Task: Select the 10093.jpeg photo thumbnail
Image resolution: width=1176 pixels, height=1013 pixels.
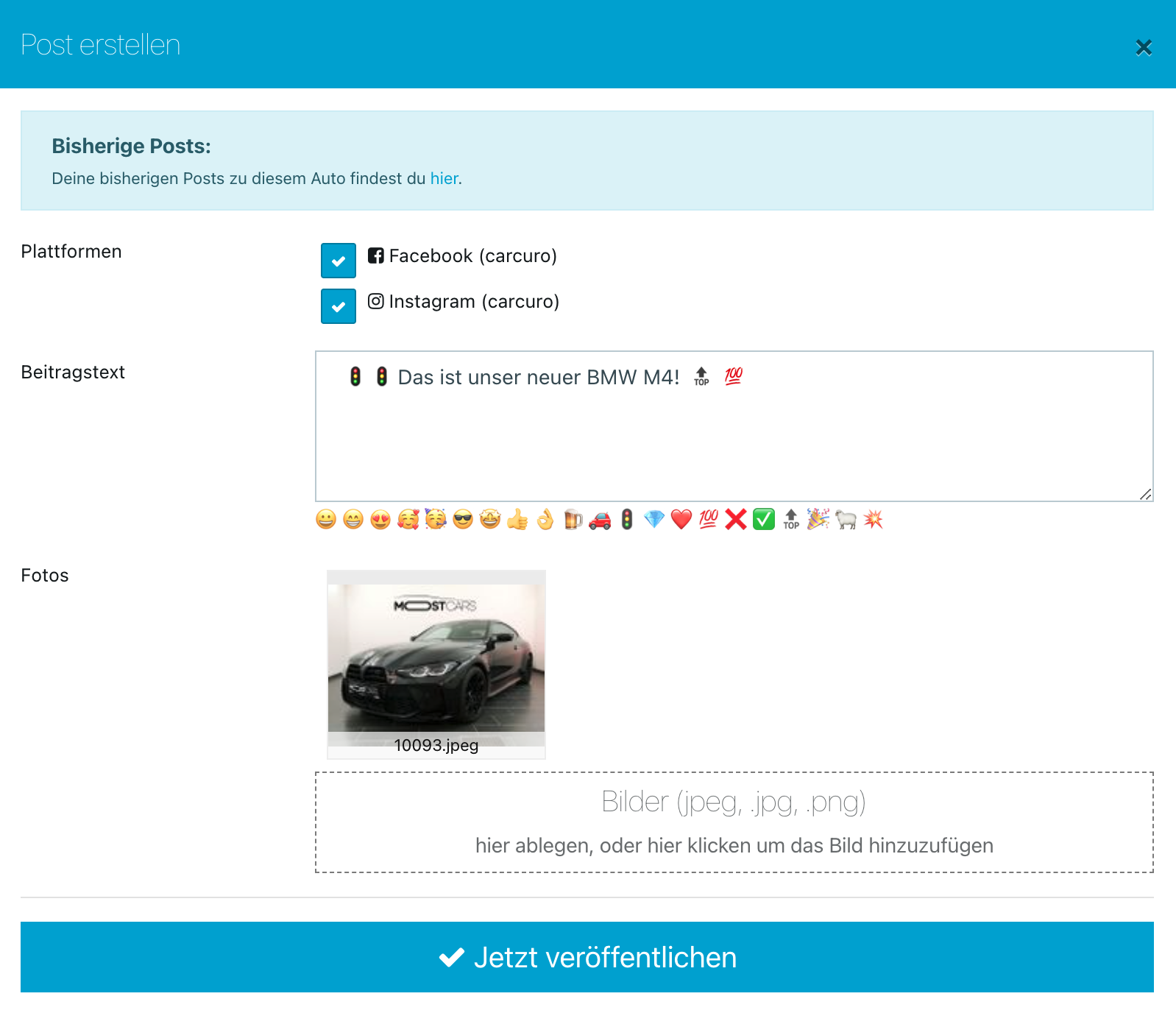Action: click(436, 665)
